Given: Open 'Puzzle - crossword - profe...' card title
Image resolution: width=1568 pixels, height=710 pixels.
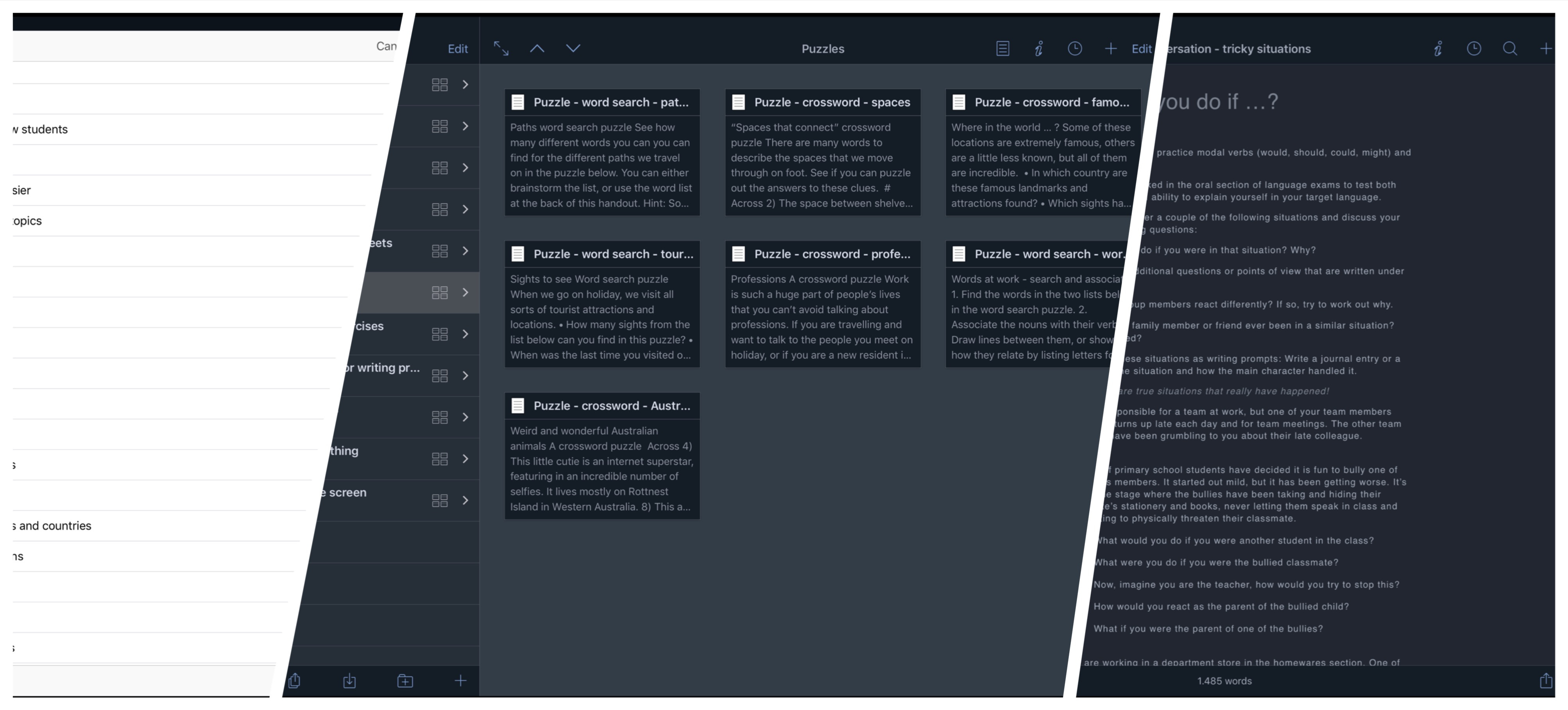Looking at the screenshot, I should click(832, 254).
